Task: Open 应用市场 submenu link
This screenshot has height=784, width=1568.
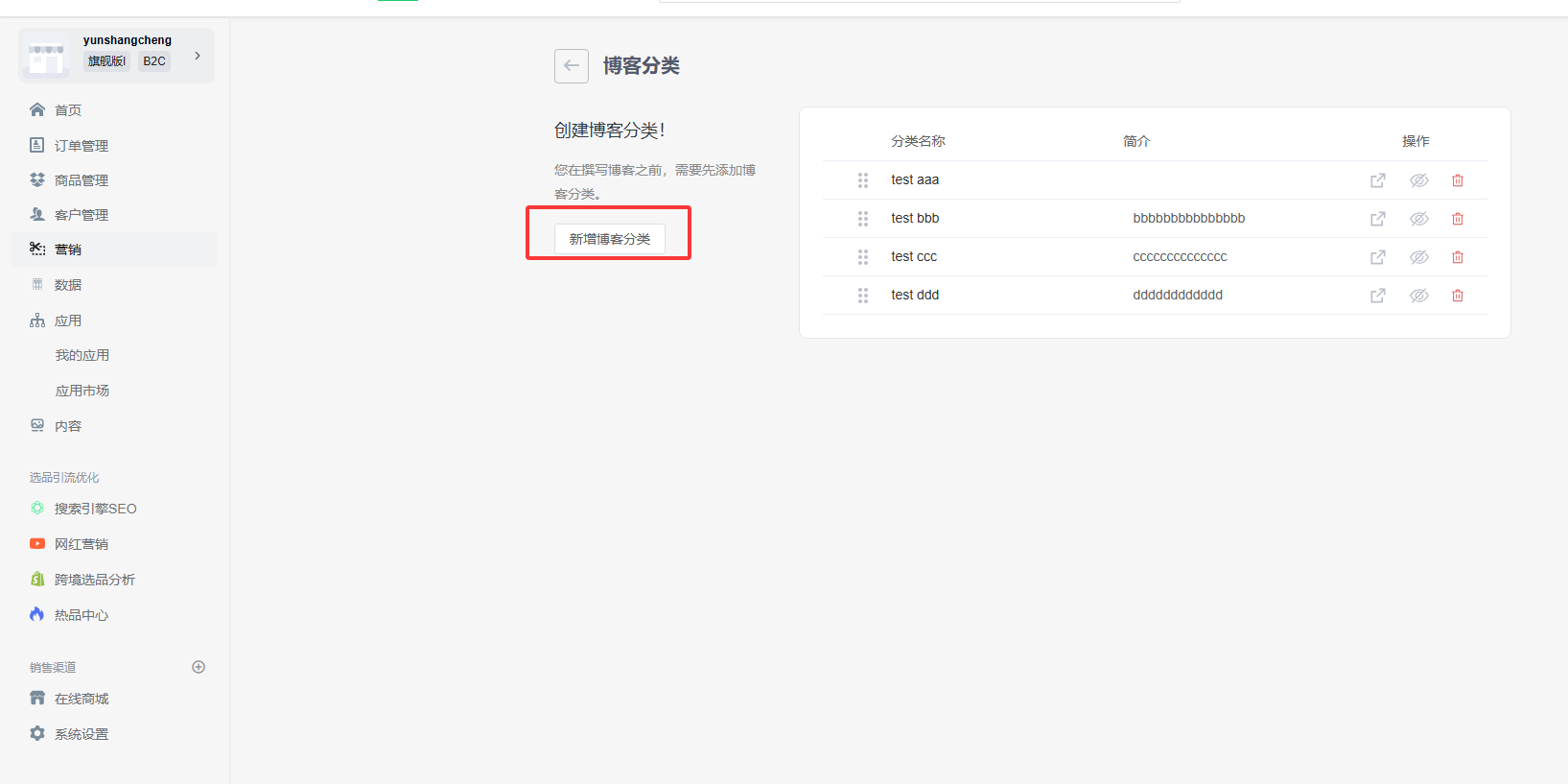Action: coord(82,391)
